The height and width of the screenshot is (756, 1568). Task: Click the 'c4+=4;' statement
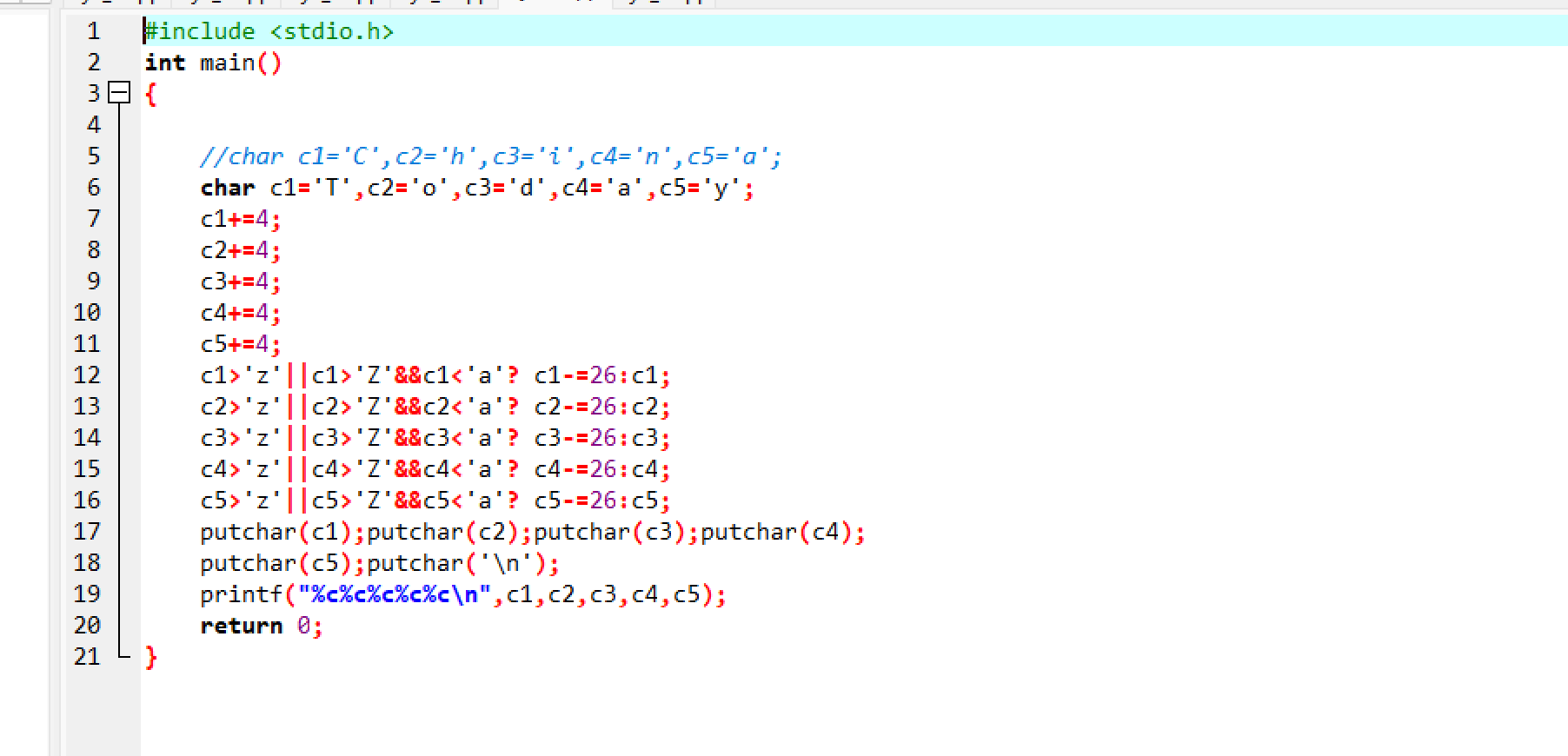[x=241, y=313]
